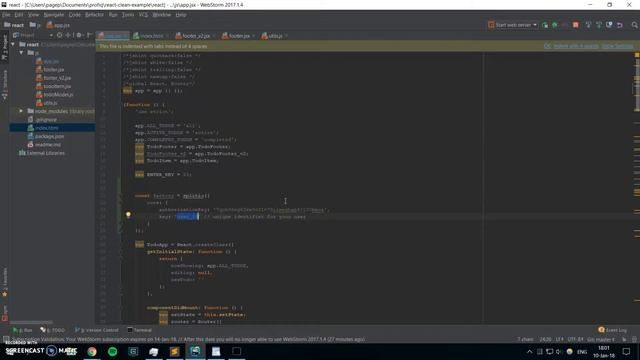Select the active app.jsx editor tab
Image resolution: width=640 pixels, height=360 pixels.
(x=113, y=36)
